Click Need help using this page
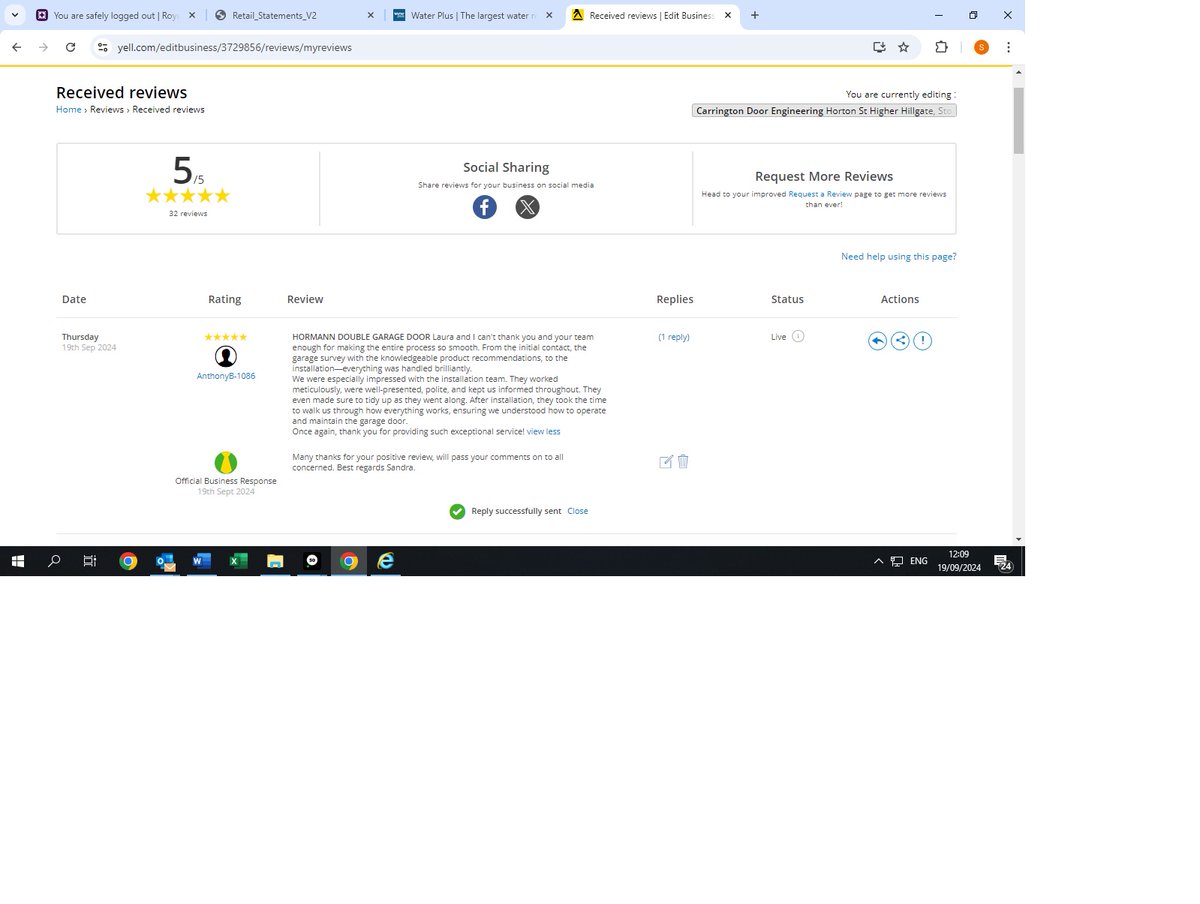This screenshot has height=904, width=1200. click(x=898, y=257)
